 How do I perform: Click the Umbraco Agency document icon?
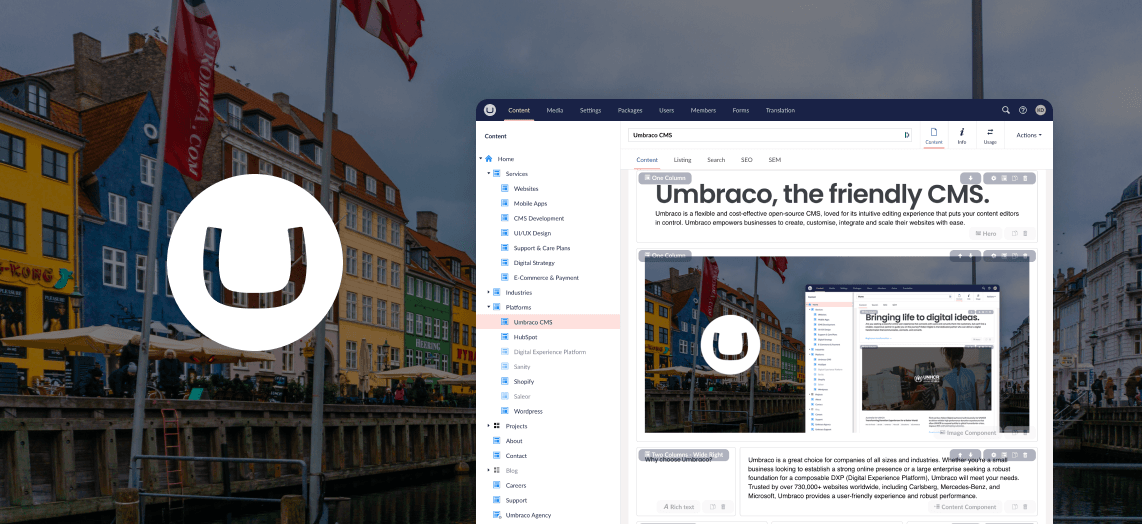pos(497,515)
